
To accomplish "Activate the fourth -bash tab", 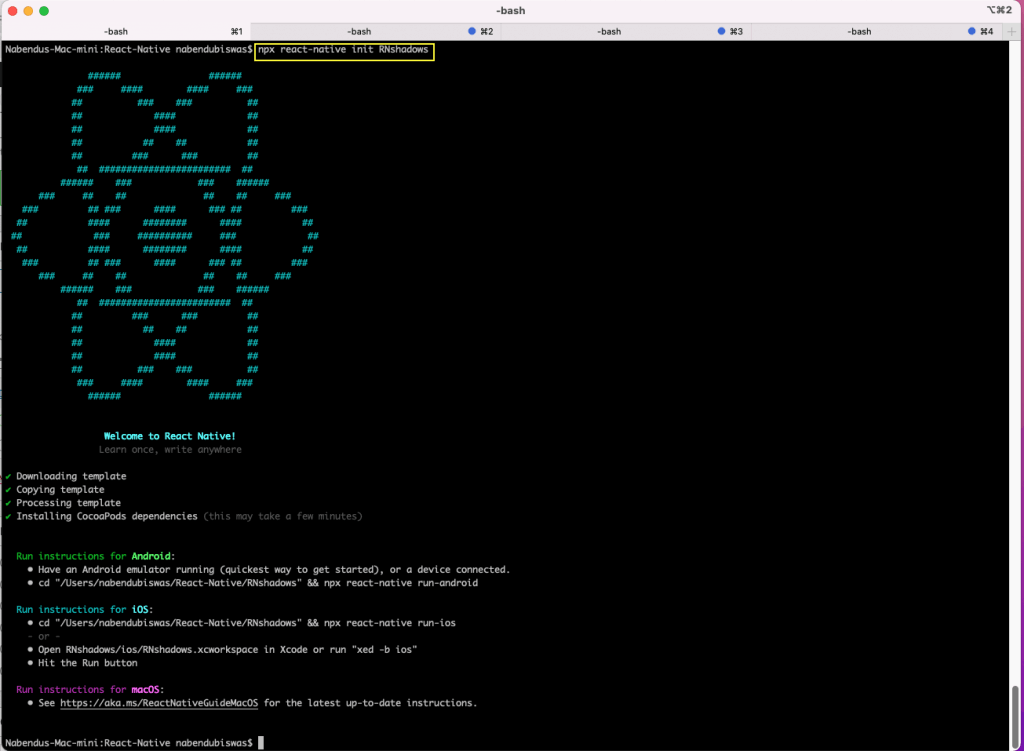I will click(x=859, y=32).
